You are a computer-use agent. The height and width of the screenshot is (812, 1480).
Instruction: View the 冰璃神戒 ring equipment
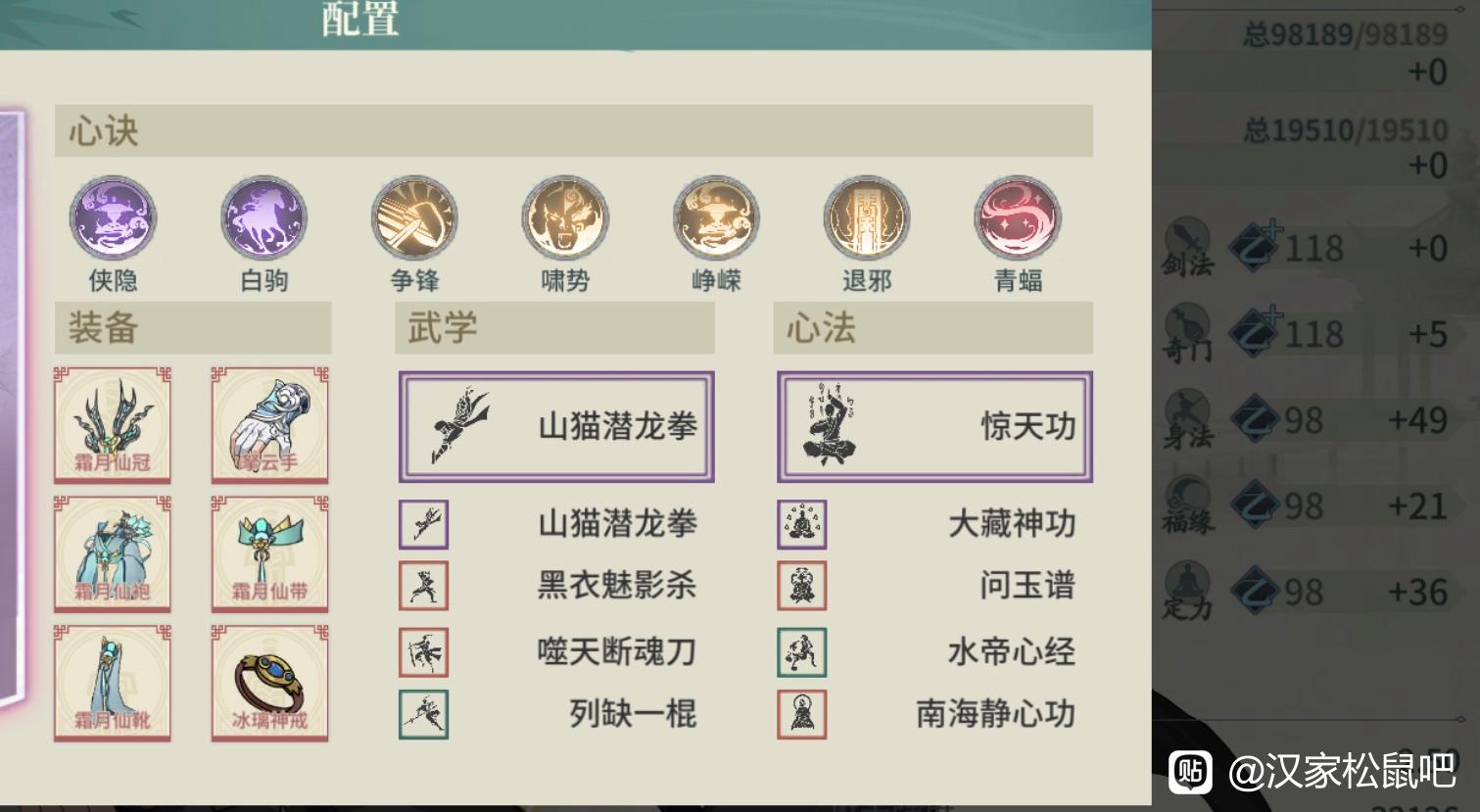(270, 684)
